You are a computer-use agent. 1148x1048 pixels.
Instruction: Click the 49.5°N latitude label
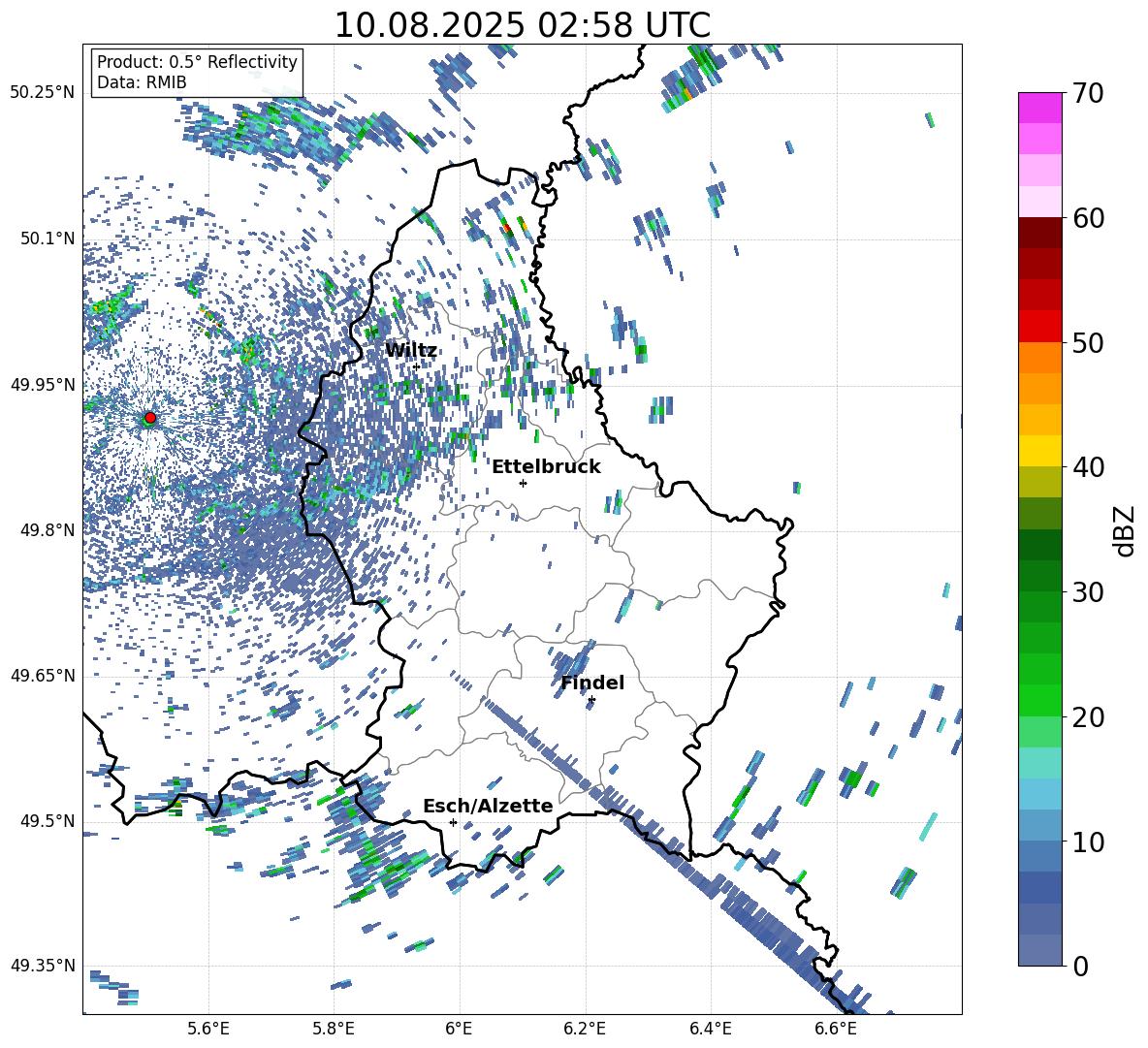[47, 820]
